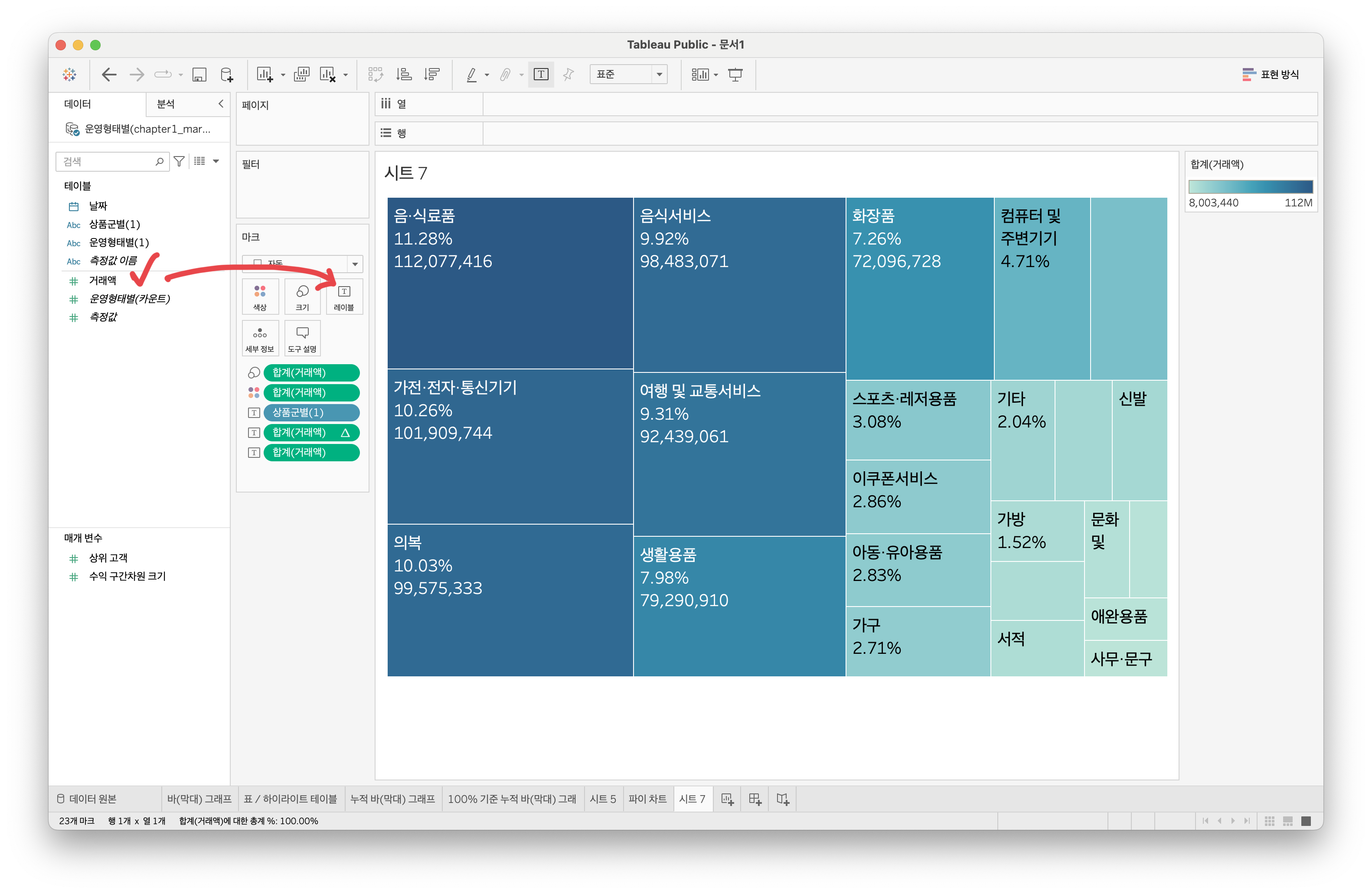The width and height of the screenshot is (1372, 894).
Task: Collapse the data pane with chevron
Action: pos(221,104)
